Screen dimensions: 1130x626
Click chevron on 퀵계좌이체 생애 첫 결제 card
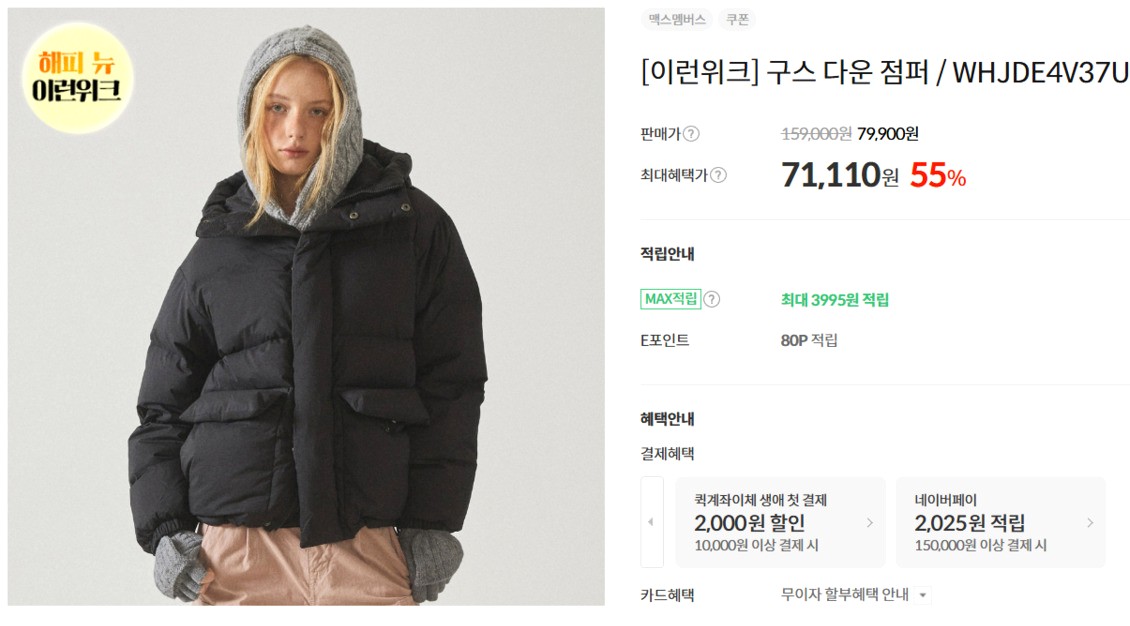point(870,523)
